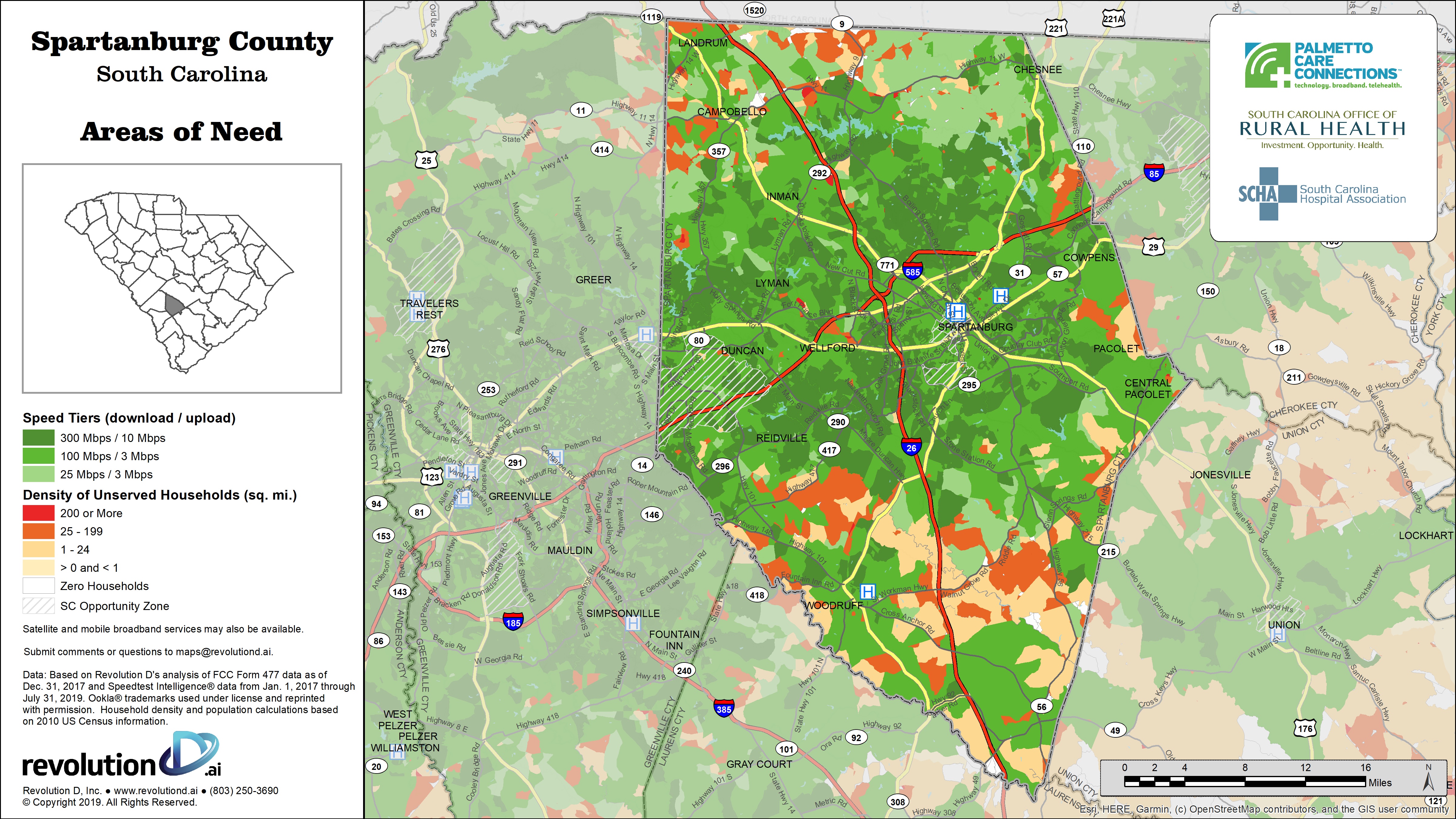Click the Interstate 85 shield
The width and height of the screenshot is (1456, 819).
pos(1154,174)
